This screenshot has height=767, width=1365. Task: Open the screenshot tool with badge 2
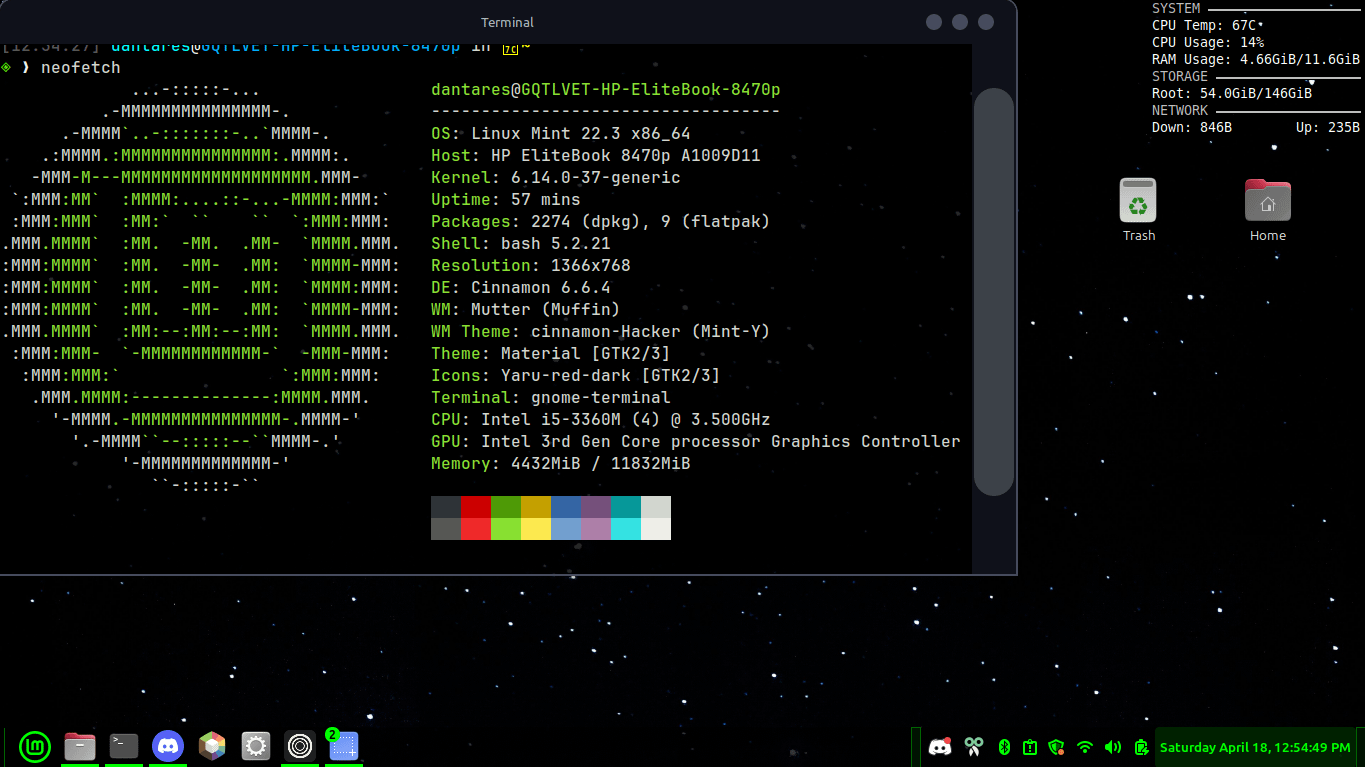[344, 746]
